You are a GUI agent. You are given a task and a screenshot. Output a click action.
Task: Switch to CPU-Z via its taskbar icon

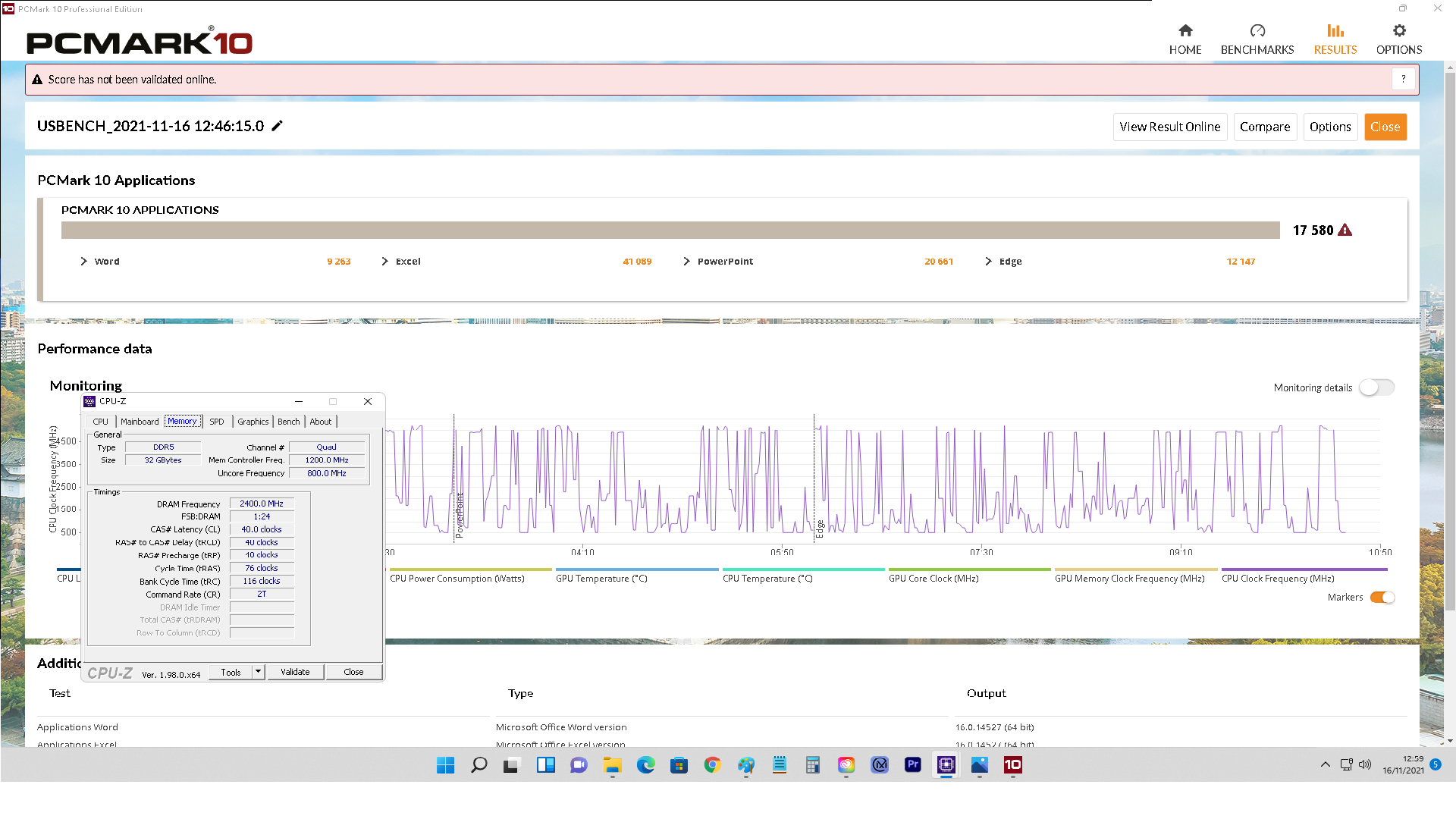click(946, 765)
